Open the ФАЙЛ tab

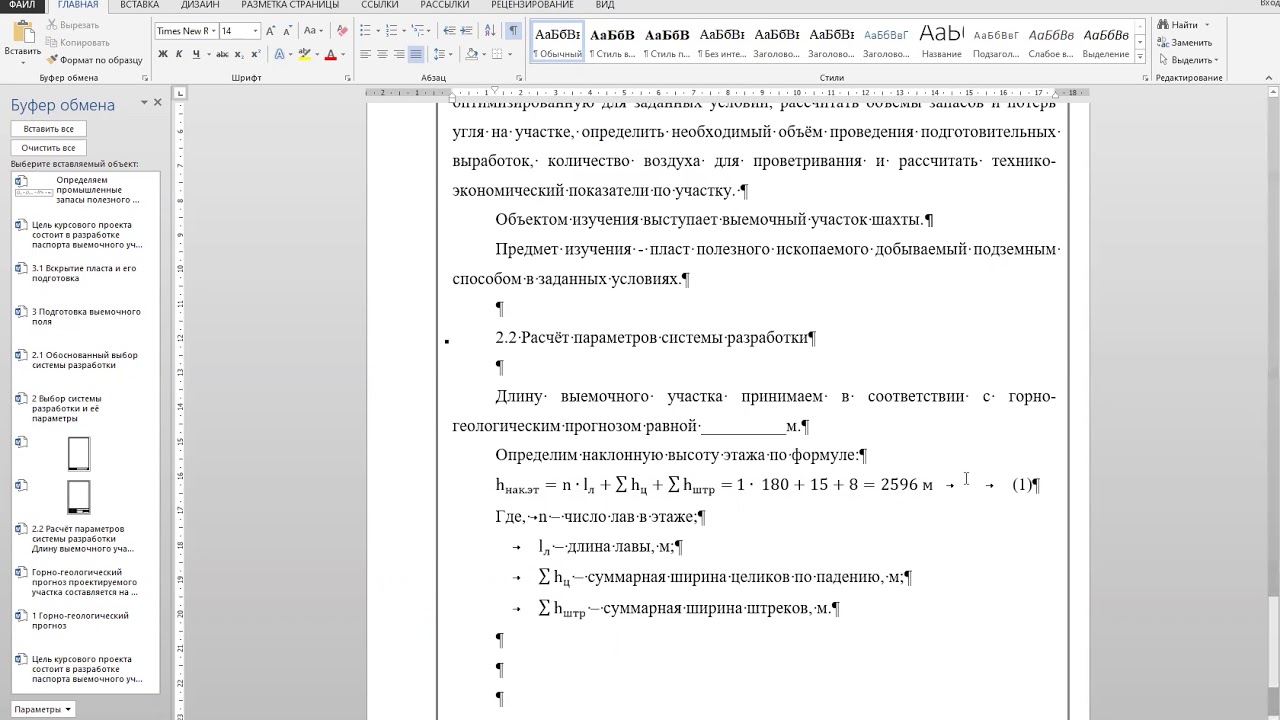[22, 5]
